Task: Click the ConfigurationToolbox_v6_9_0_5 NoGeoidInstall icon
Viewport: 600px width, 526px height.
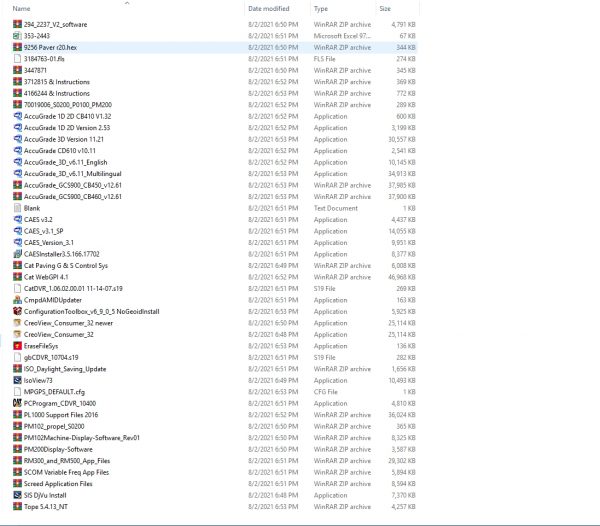Action: tap(17, 311)
